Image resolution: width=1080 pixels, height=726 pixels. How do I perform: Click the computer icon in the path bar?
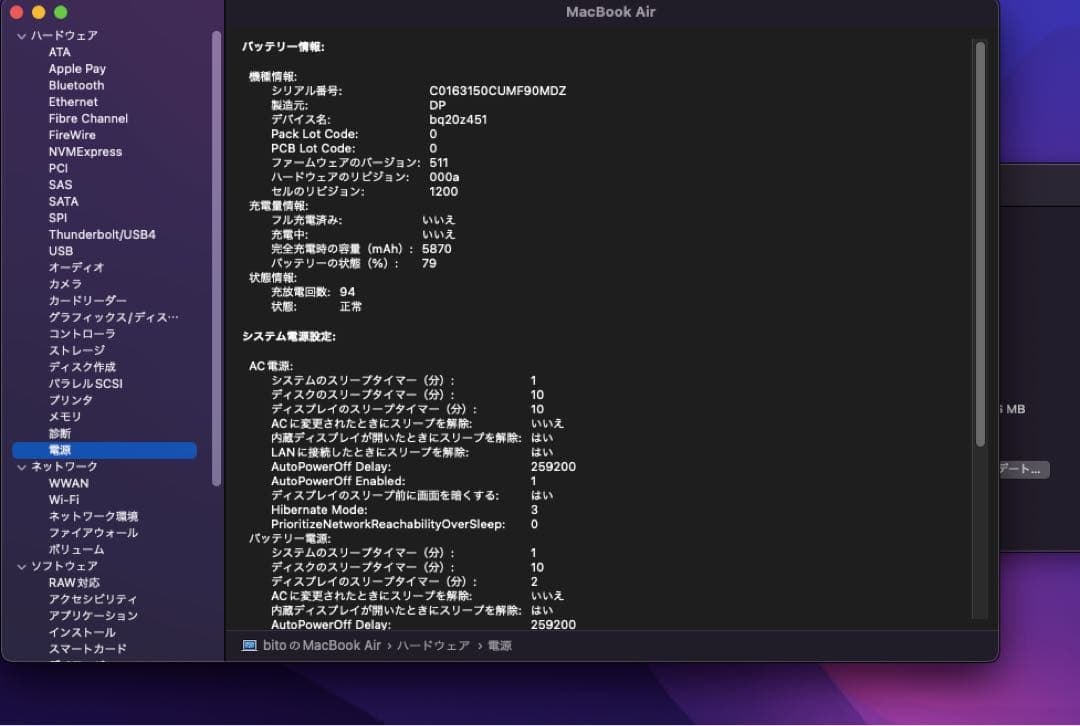pyautogui.click(x=249, y=646)
